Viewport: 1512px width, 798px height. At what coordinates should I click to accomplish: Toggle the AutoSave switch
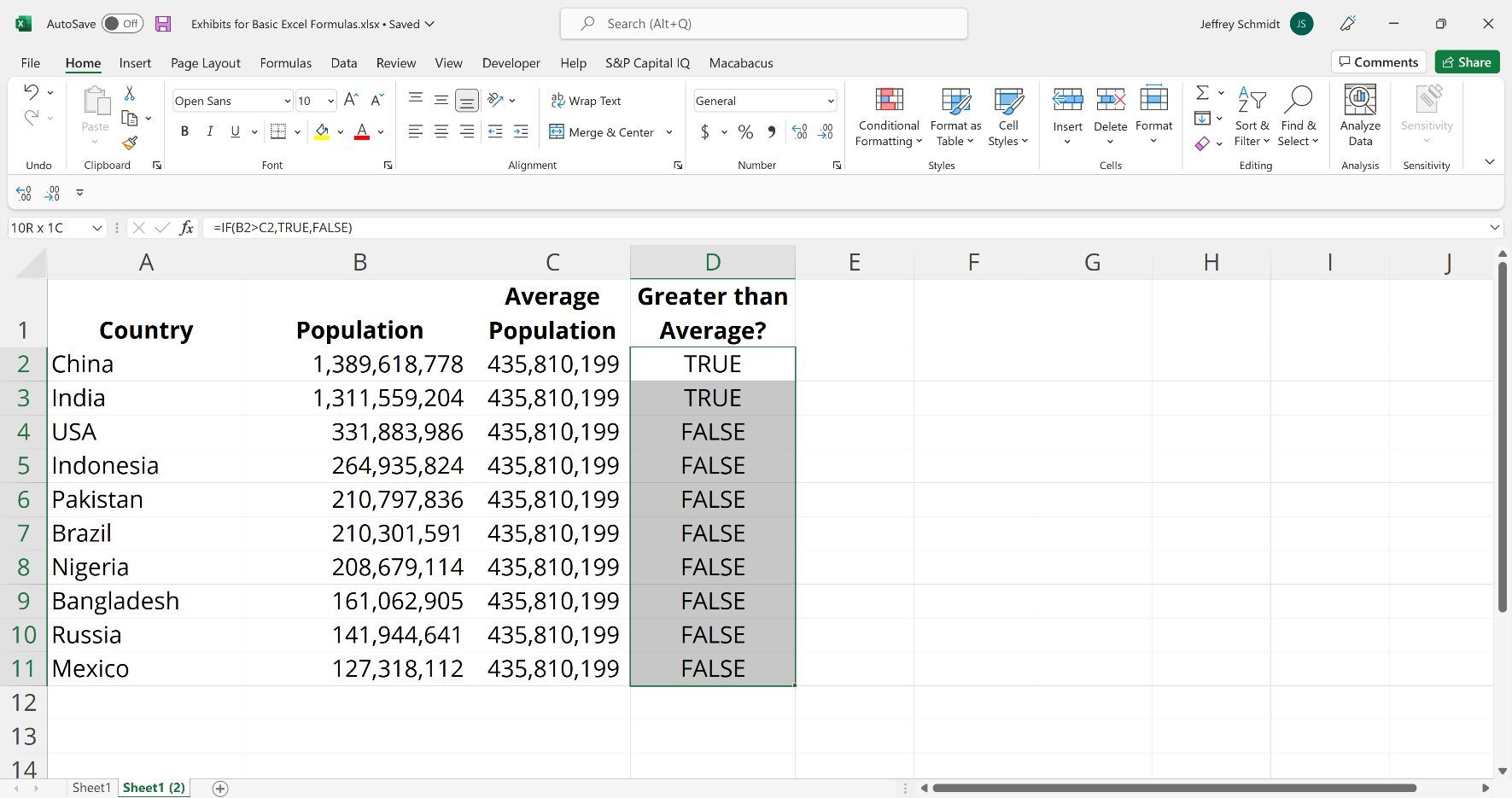click(122, 24)
